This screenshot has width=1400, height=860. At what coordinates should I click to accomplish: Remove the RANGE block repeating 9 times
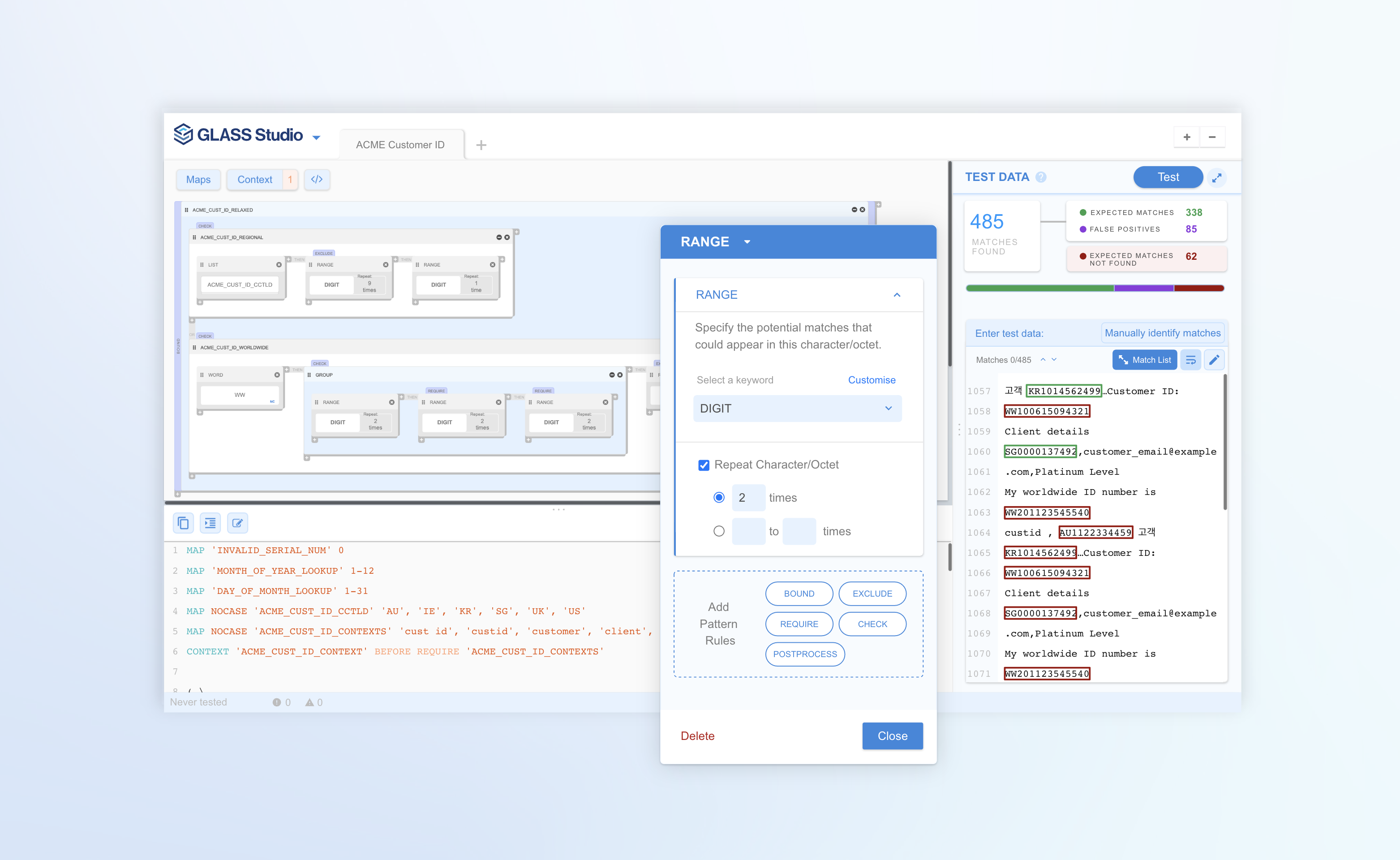(386, 264)
